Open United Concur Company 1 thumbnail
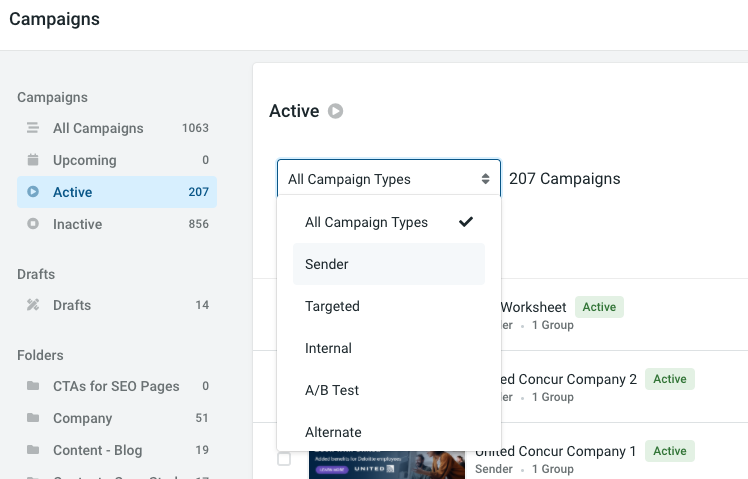 tap(387, 465)
